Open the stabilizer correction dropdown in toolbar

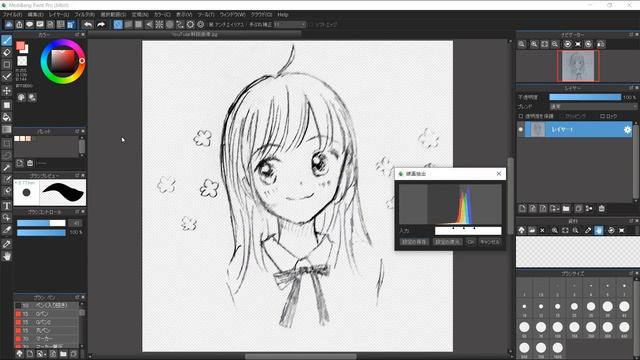[290, 25]
